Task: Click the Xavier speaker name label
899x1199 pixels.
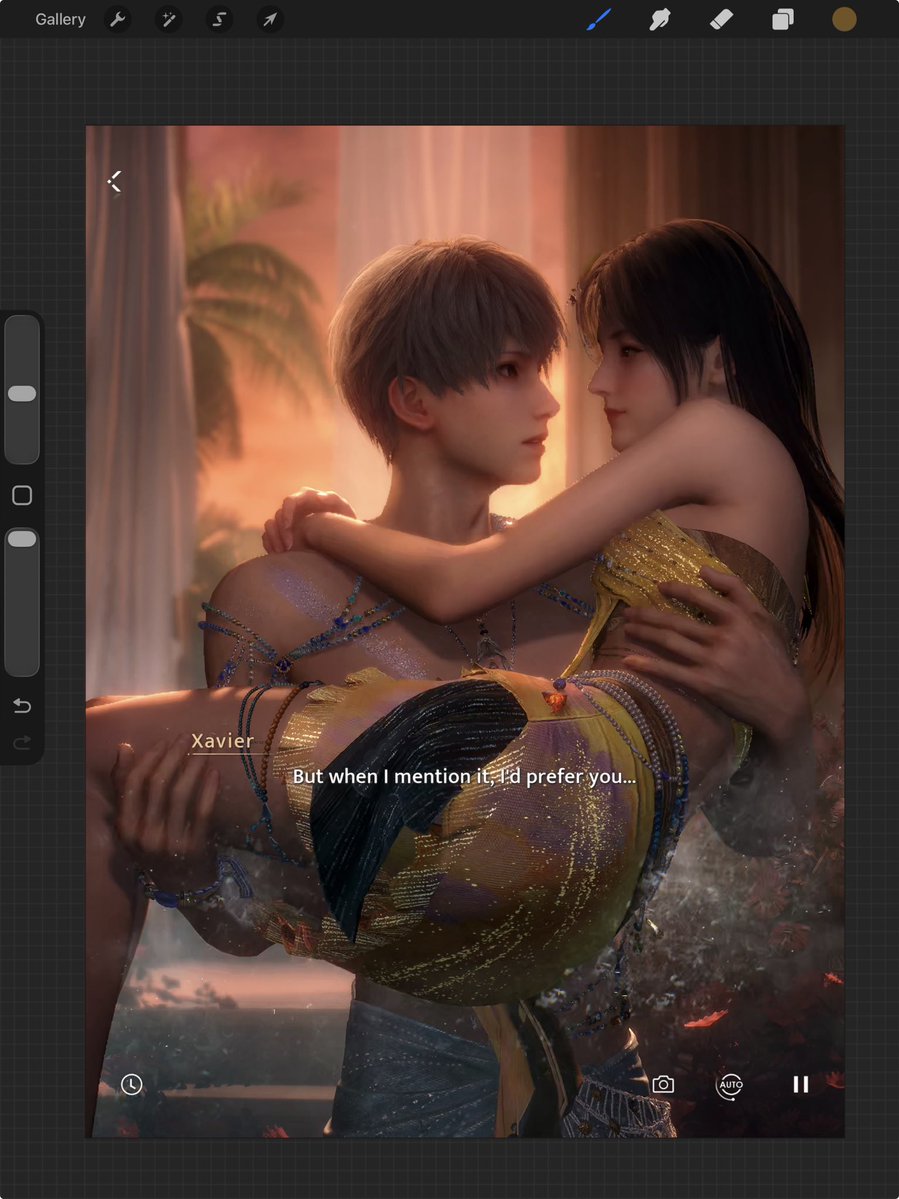Action: coord(222,741)
